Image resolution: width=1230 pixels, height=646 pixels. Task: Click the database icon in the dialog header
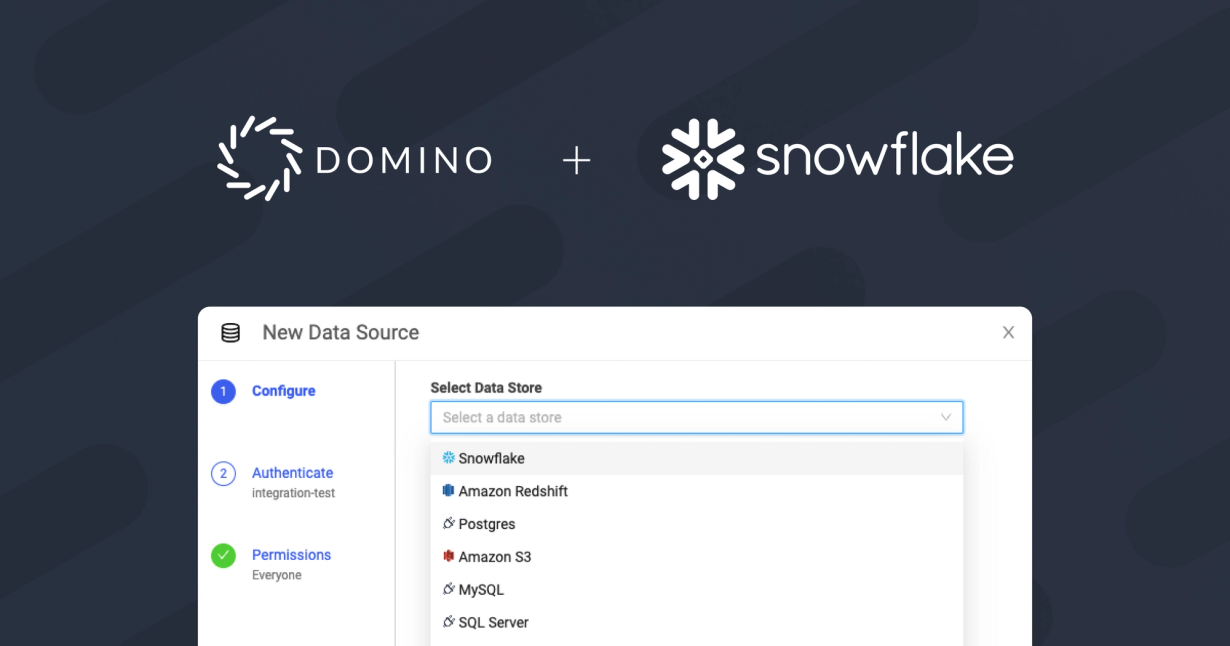(x=228, y=331)
